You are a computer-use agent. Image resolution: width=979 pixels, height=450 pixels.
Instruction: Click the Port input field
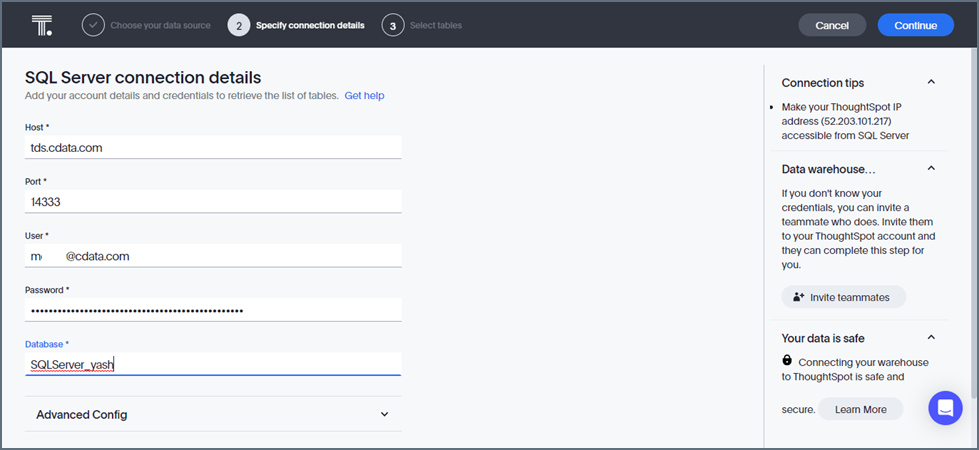tap(213, 202)
